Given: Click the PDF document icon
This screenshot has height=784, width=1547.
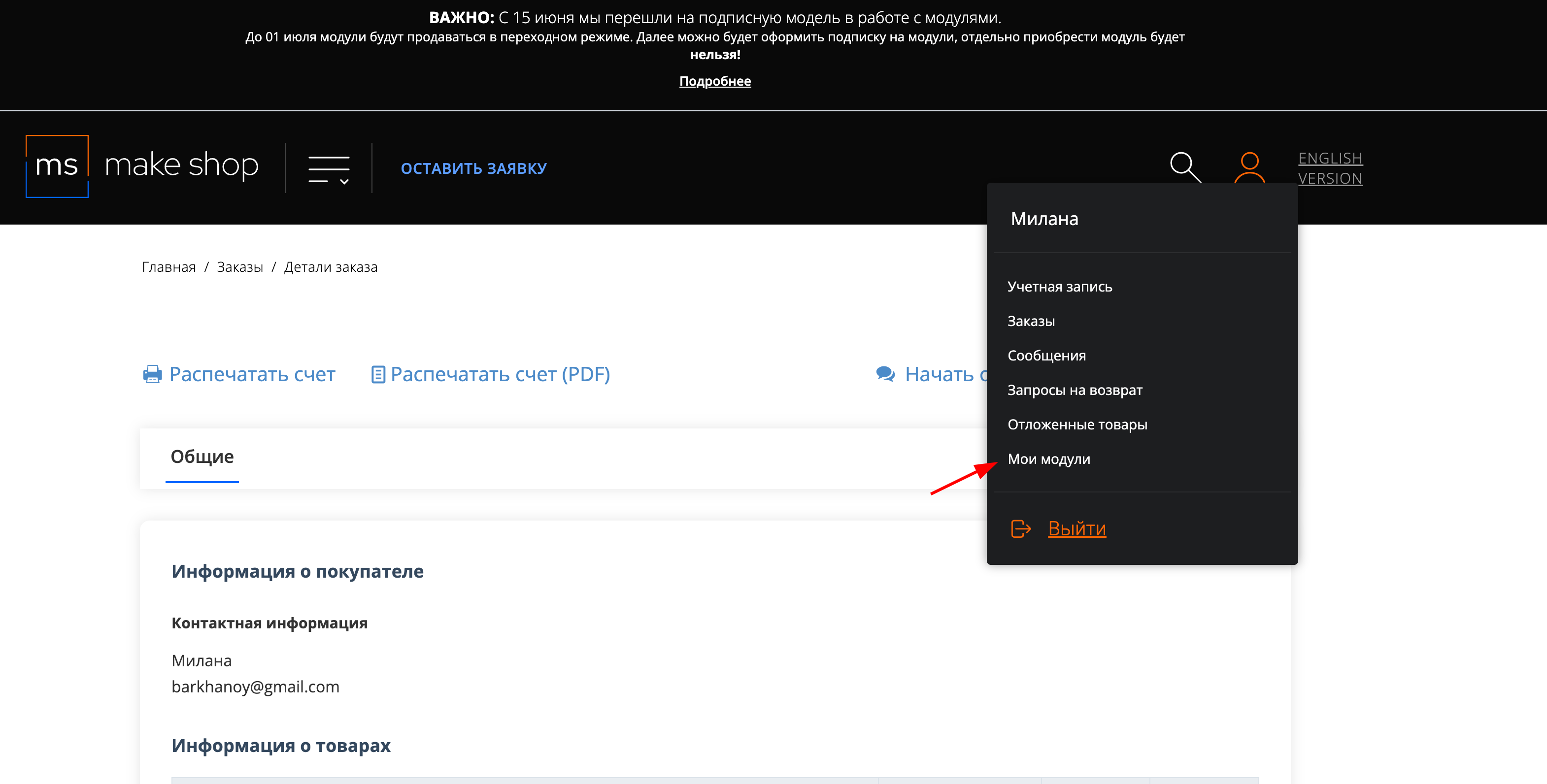Looking at the screenshot, I should (x=378, y=375).
